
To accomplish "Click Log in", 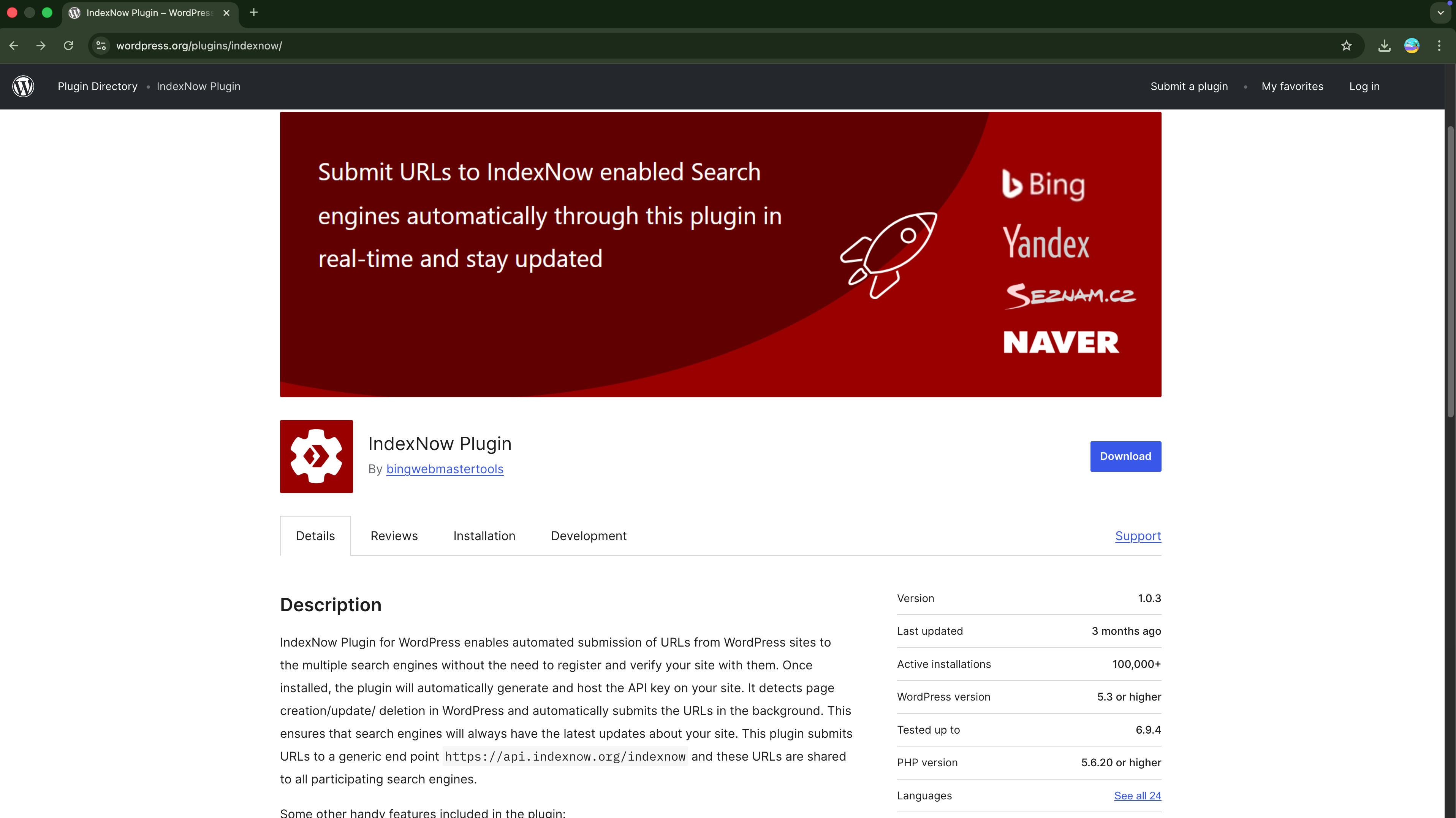I will point(1364,87).
